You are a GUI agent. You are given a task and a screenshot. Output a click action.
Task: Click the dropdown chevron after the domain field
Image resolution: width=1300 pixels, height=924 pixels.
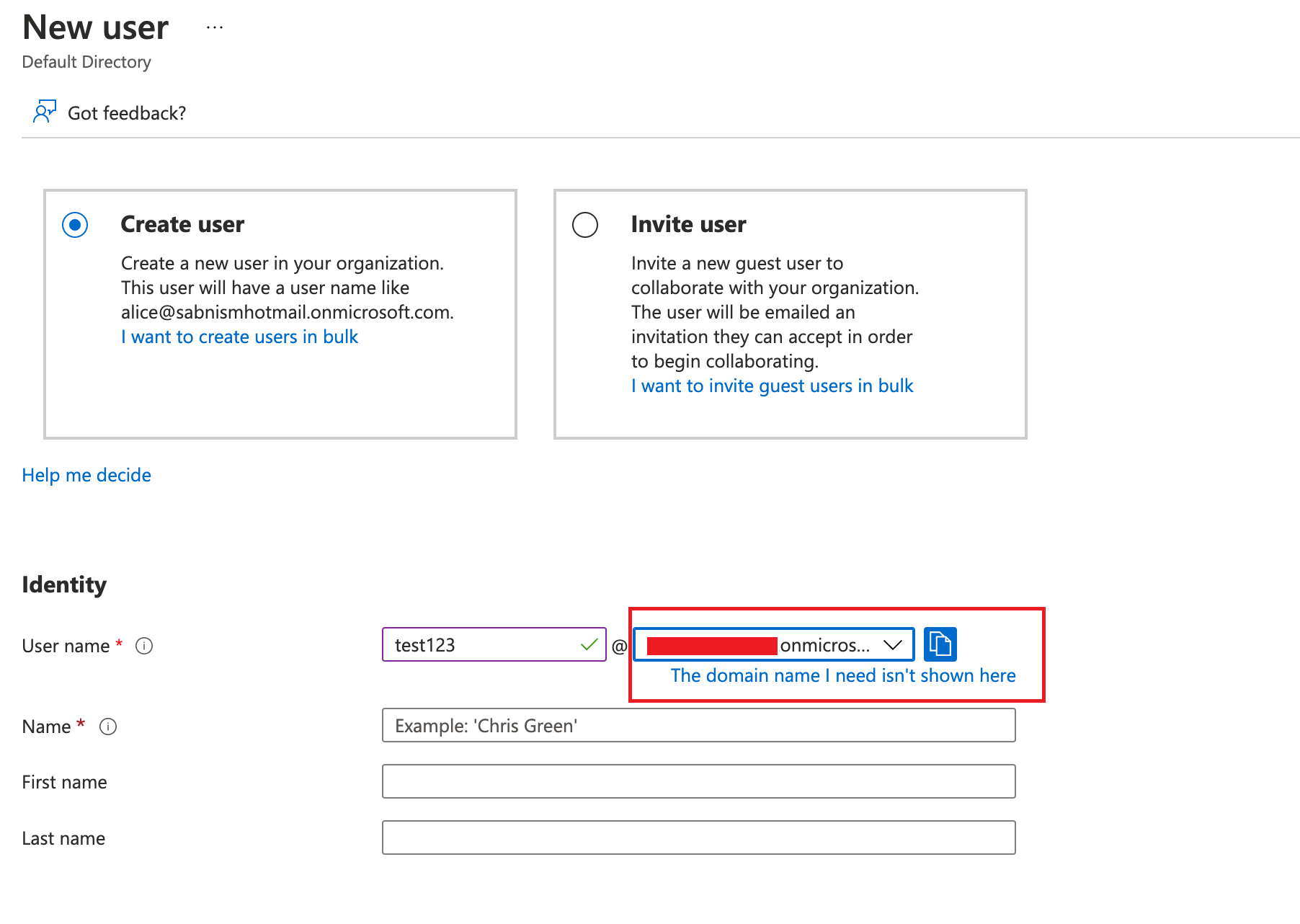pyautogui.click(x=894, y=644)
